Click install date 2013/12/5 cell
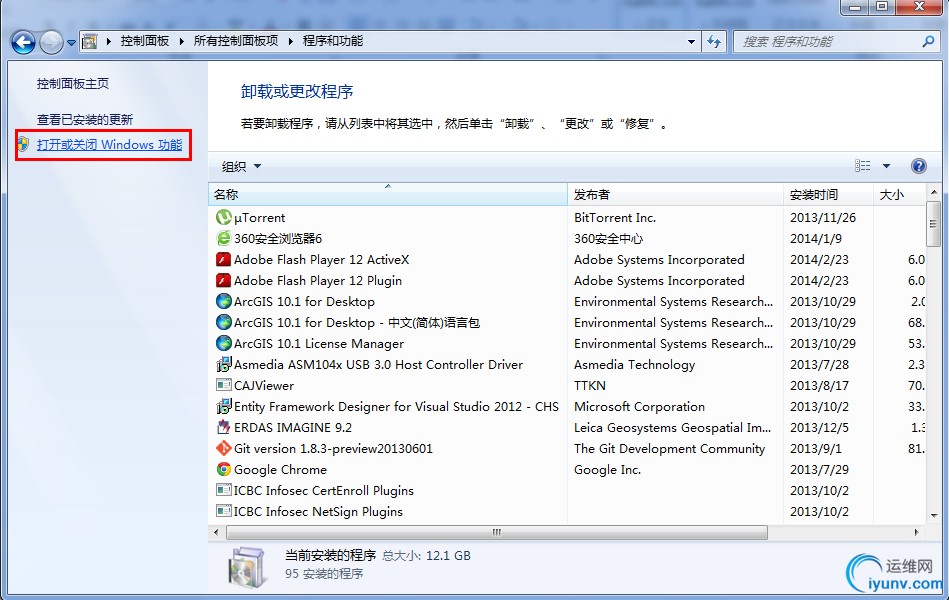 (x=819, y=427)
